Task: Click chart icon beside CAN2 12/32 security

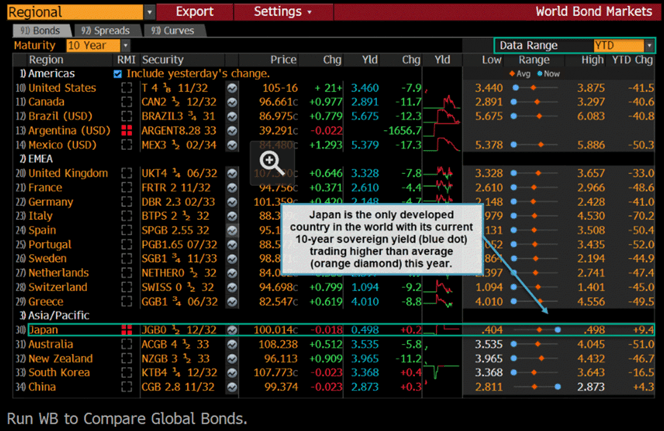Action: pyautogui.click(x=232, y=102)
